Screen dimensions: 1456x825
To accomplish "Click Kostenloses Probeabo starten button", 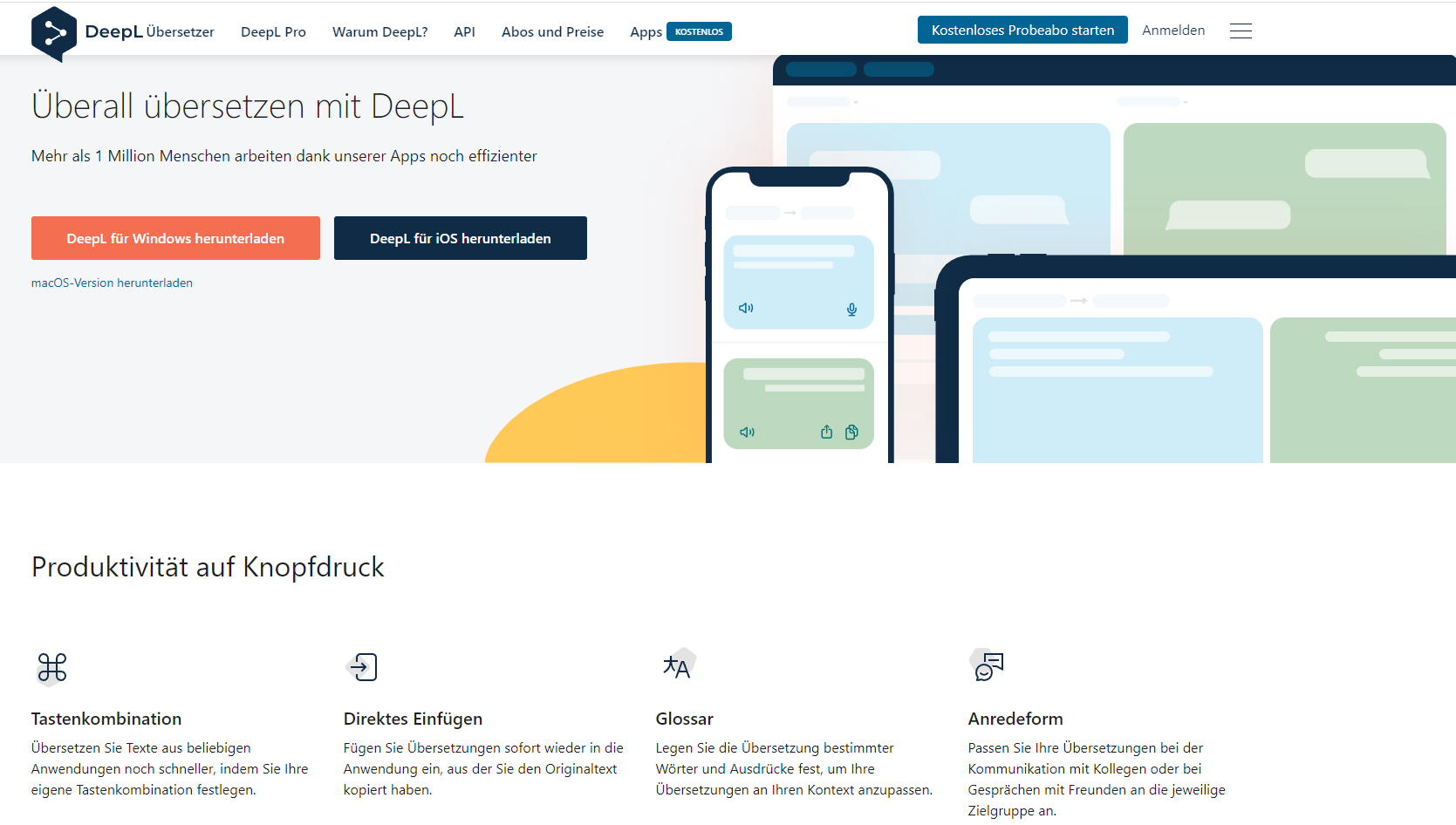I will click(x=1022, y=30).
